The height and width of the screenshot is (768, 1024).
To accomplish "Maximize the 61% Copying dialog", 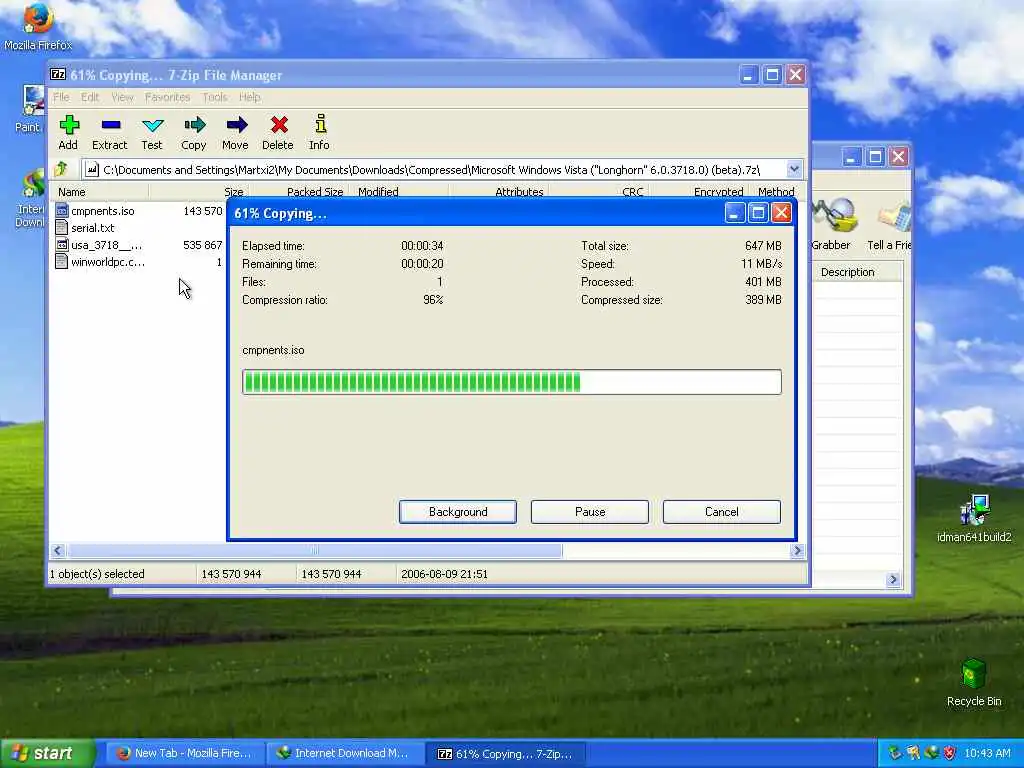I will click(x=758, y=212).
